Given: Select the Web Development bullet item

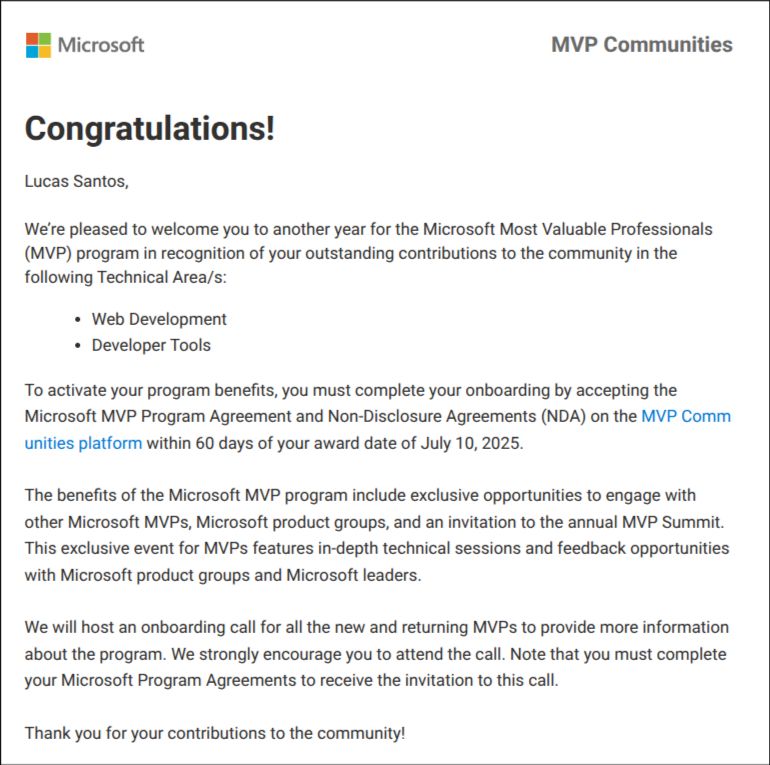Looking at the screenshot, I should (159, 319).
